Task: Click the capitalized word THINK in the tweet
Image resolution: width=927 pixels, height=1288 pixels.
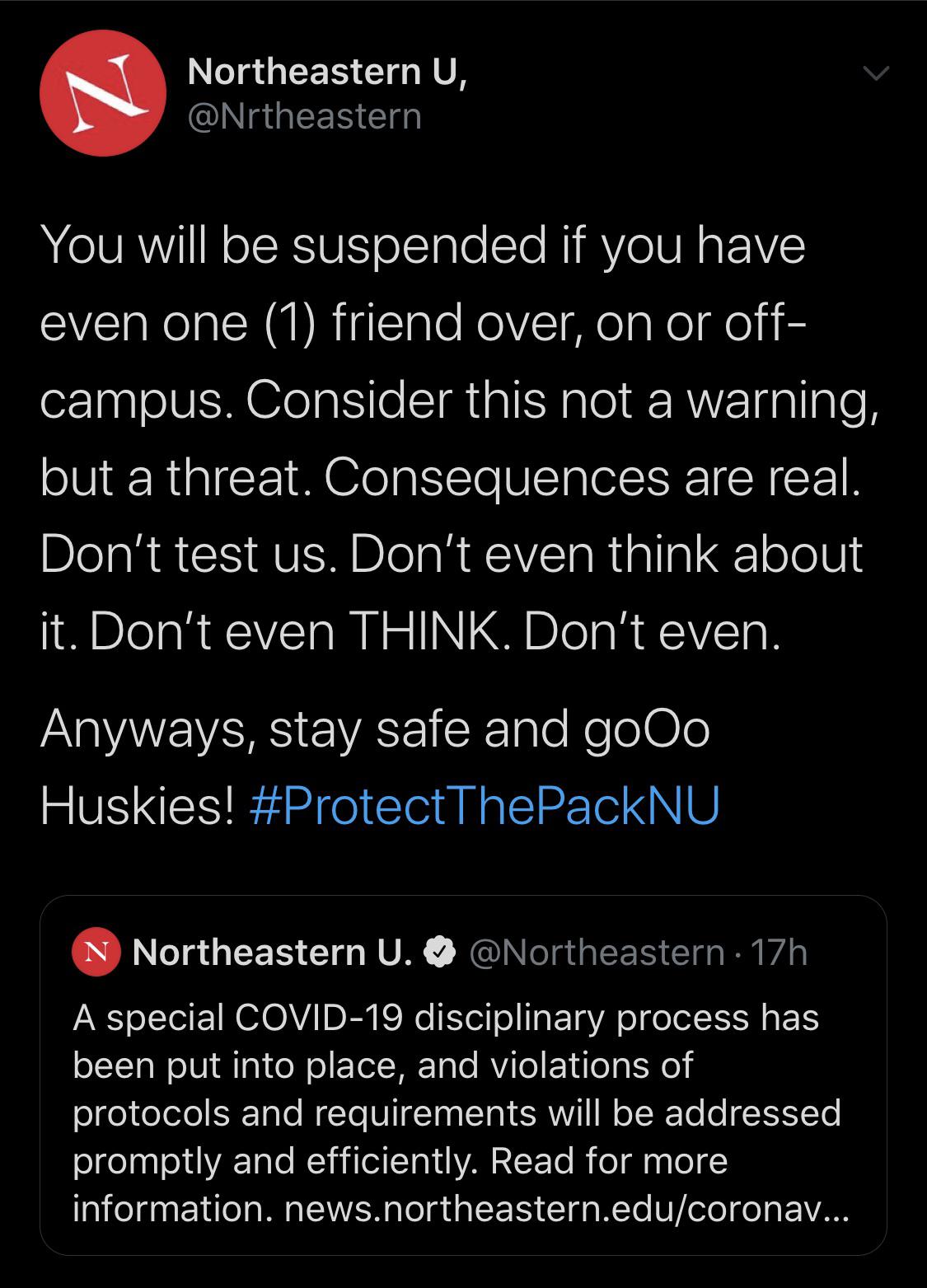Action: (x=424, y=631)
